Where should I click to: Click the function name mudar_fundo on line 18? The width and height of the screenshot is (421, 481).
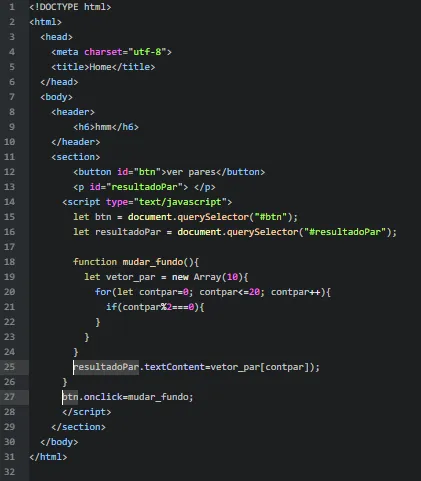click(153, 262)
